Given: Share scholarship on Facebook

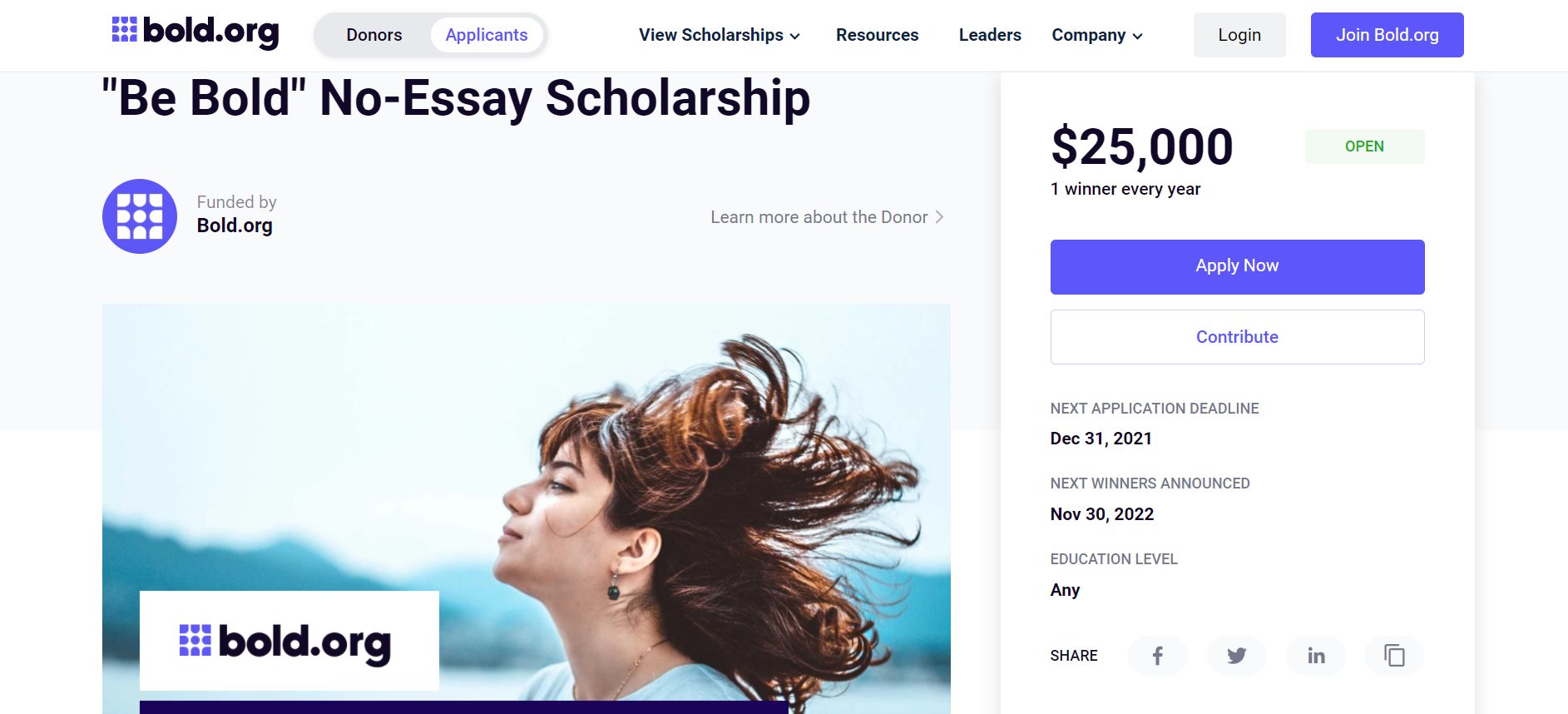Looking at the screenshot, I should [1157, 656].
